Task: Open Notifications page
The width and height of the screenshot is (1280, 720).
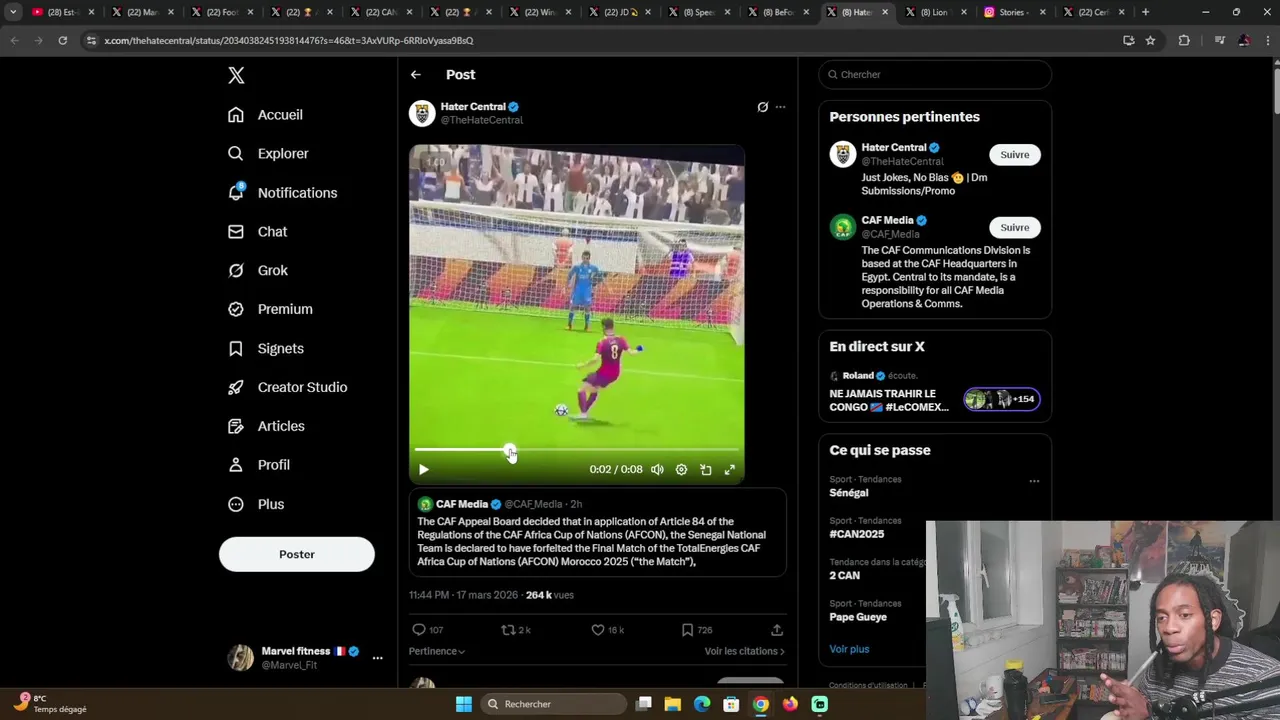Action: click(x=282, y=193)
